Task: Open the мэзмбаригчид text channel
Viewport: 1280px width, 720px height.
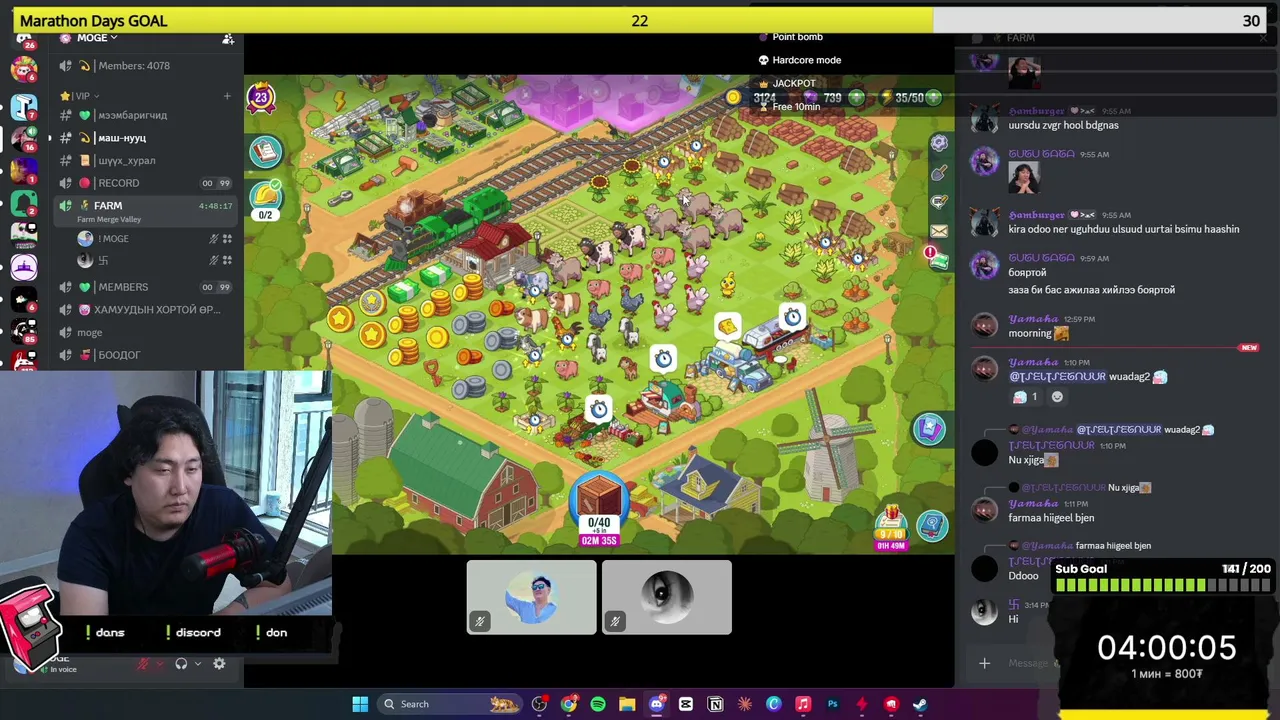Action: click(x=142, y=115)
